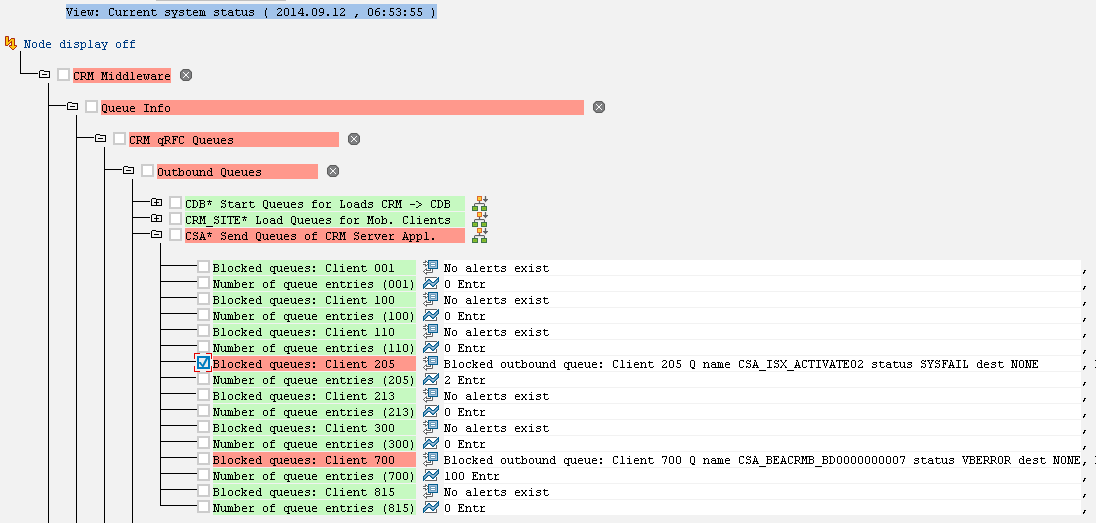Click alert icon beside CRM qRFC Queues

tap(354, 139)
